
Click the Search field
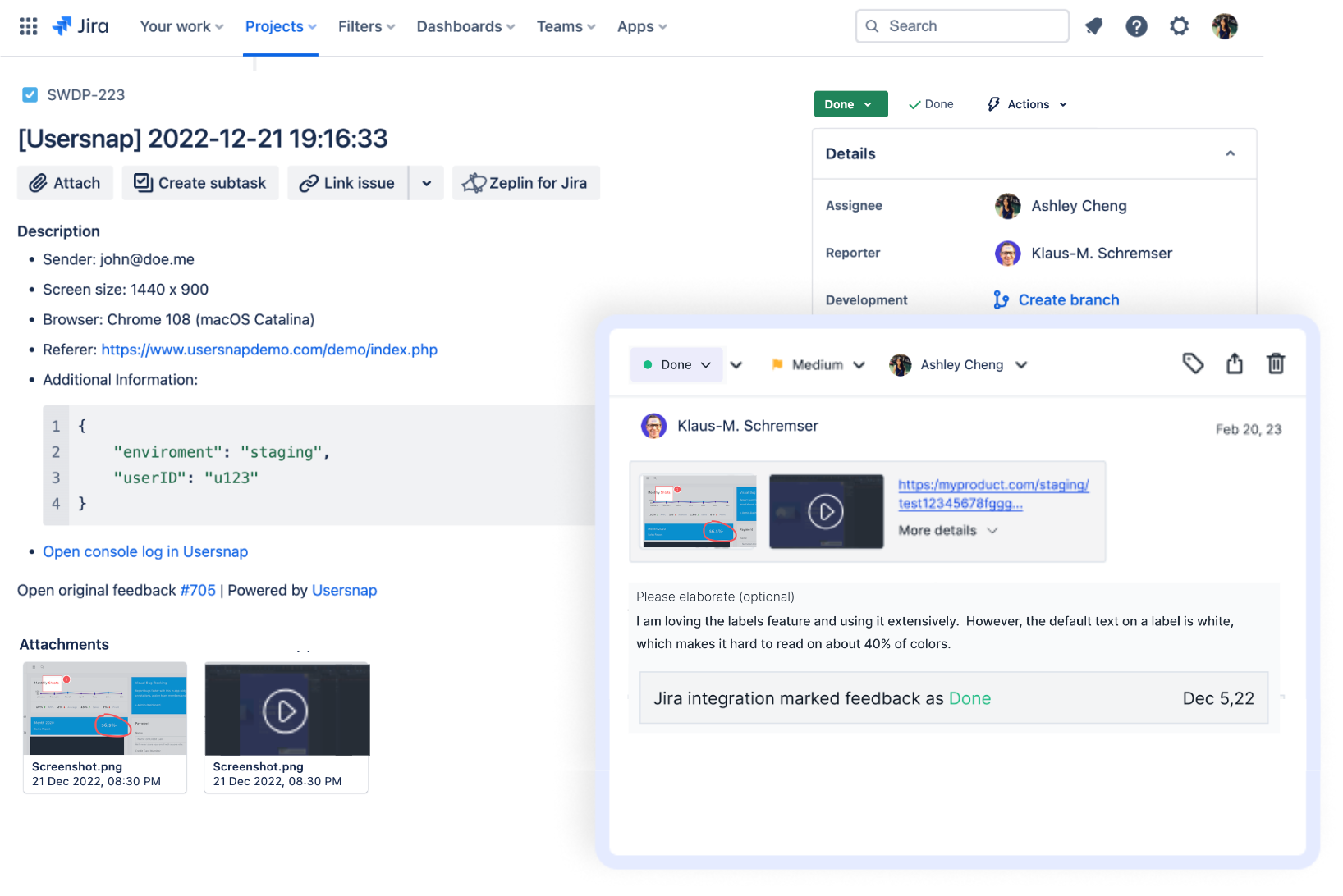pos(961,26)
